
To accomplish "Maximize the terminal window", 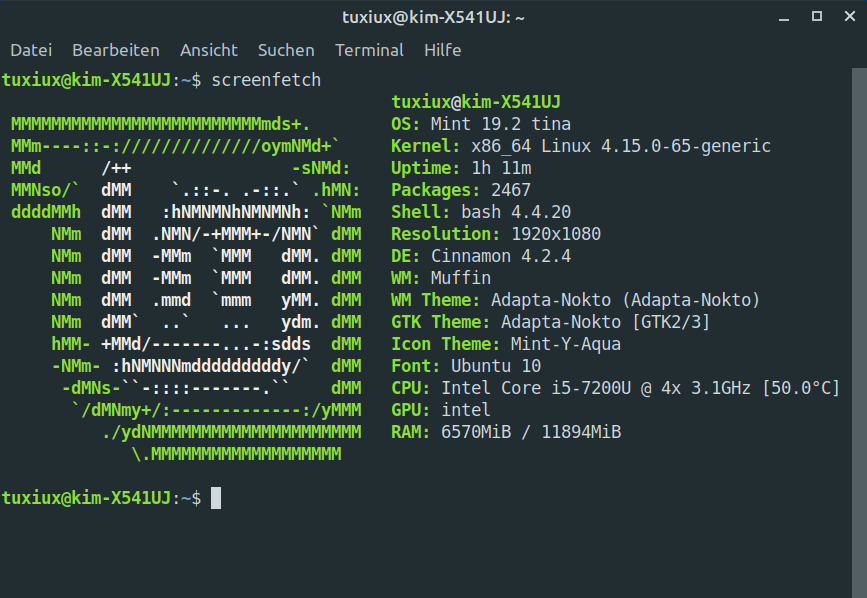I will (x=817, y=17).
